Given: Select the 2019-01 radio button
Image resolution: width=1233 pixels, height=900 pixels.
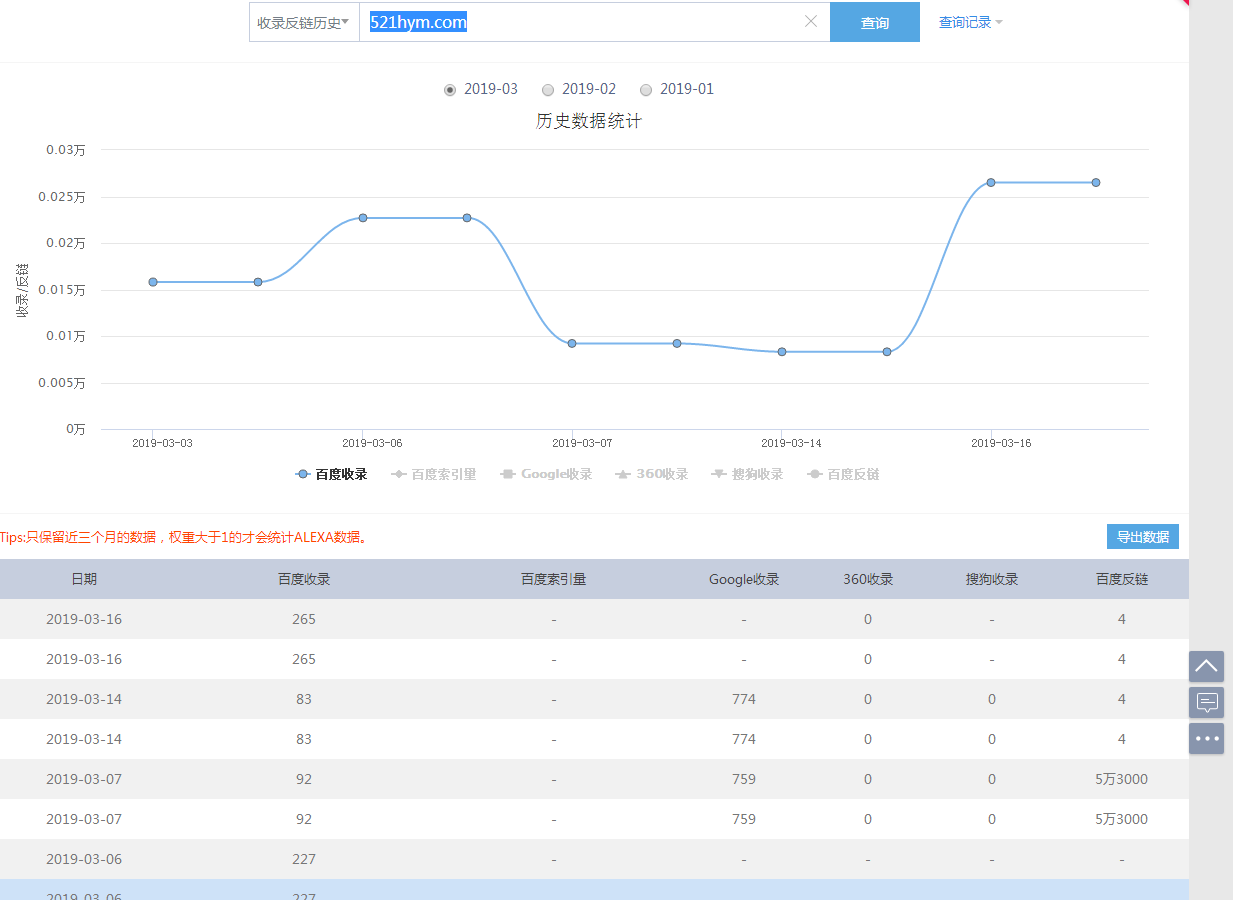Looking at the screenshot, I should [x=646, y=90].
